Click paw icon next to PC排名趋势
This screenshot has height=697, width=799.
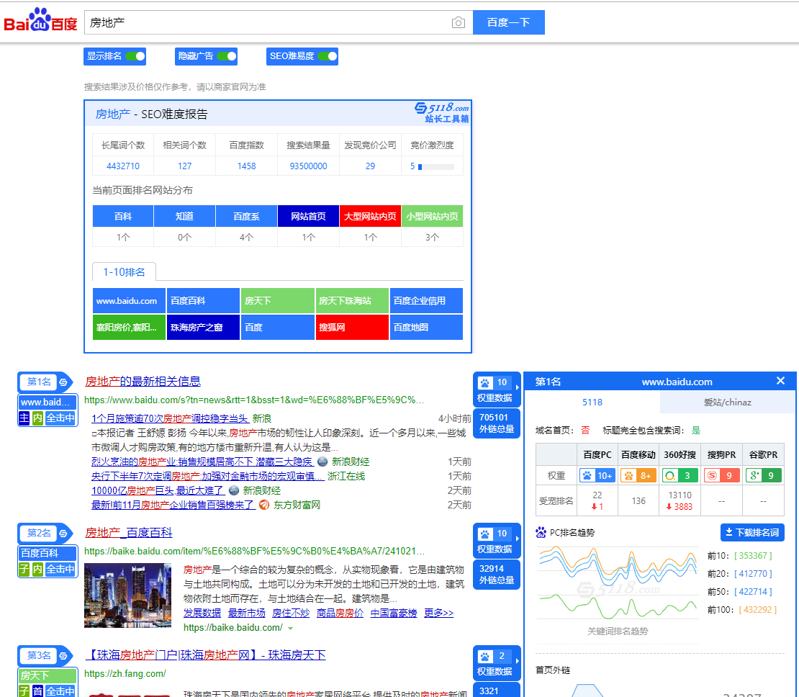click(541, 532)
